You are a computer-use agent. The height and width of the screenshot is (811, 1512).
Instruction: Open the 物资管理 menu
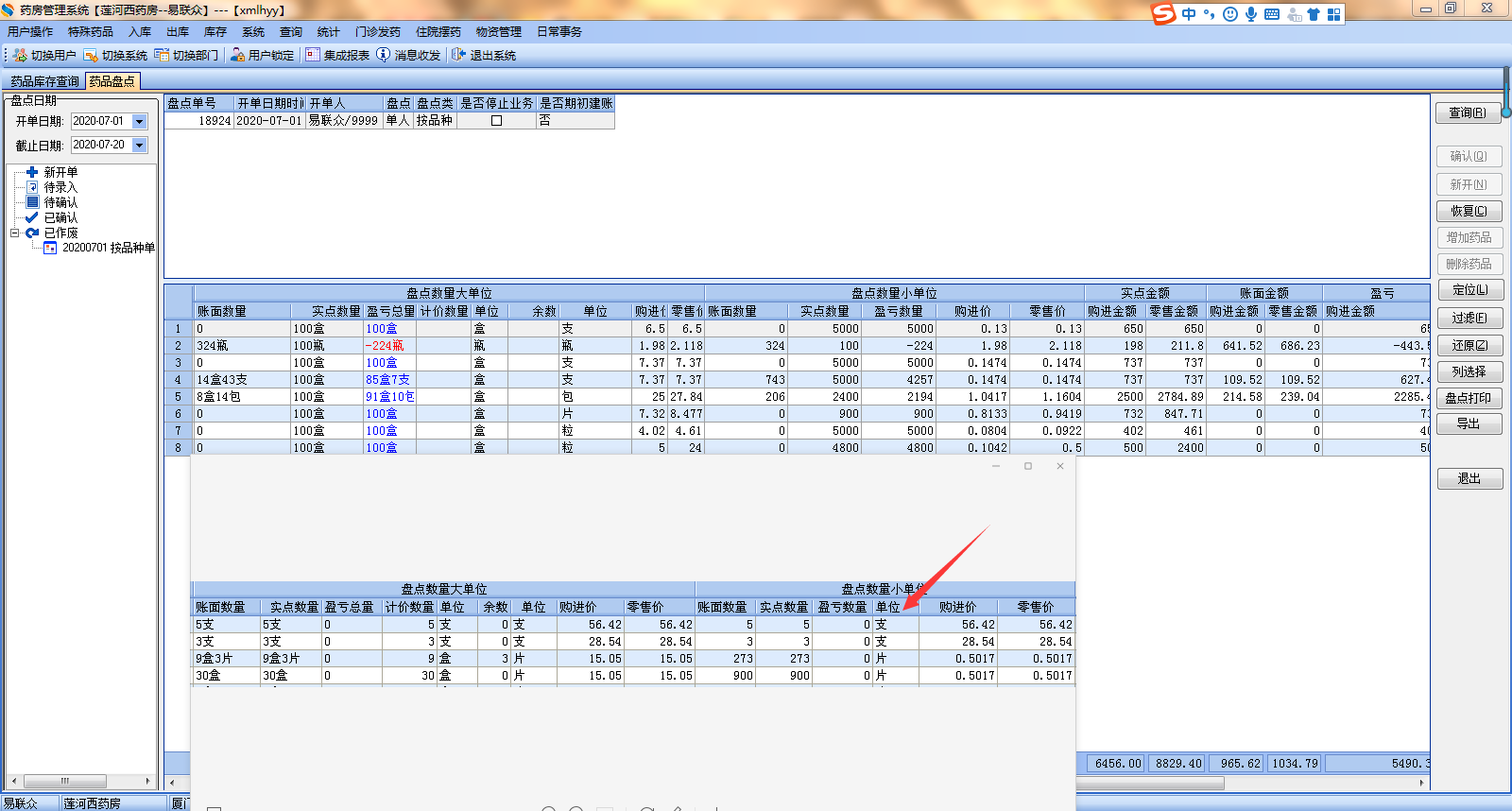pyautogui.click(x=499, y=32)
